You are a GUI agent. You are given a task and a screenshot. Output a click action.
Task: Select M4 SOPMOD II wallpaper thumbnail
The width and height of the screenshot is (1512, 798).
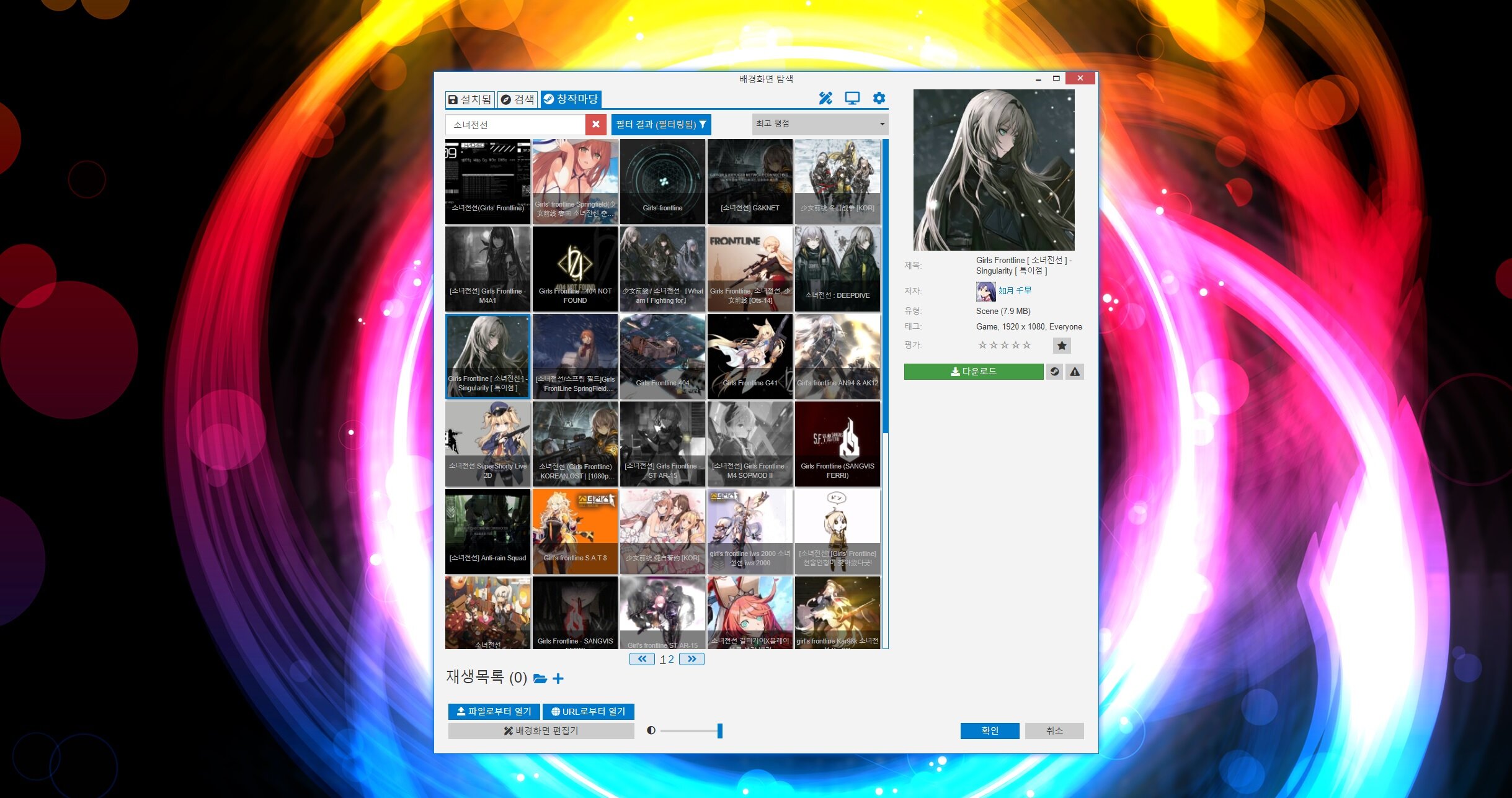pos(750,444)
